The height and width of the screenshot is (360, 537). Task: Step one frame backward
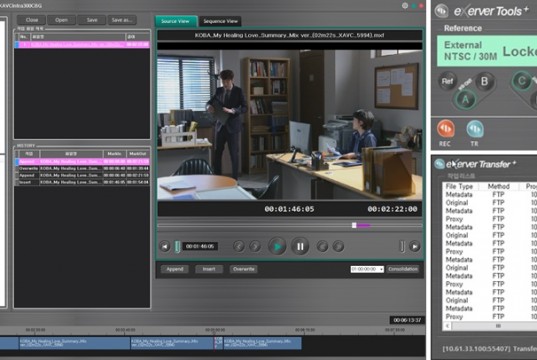(x=239, y=246)
